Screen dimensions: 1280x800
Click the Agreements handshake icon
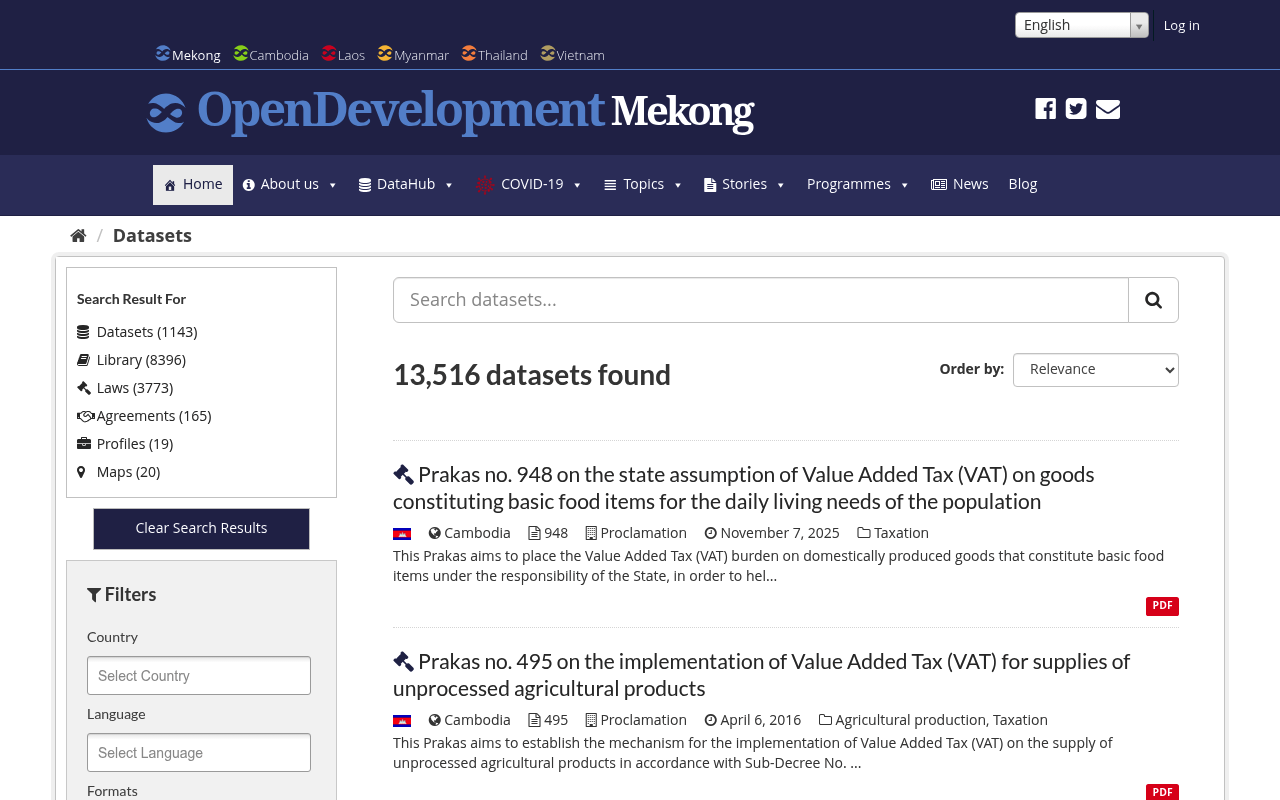(x=85, y=416)
